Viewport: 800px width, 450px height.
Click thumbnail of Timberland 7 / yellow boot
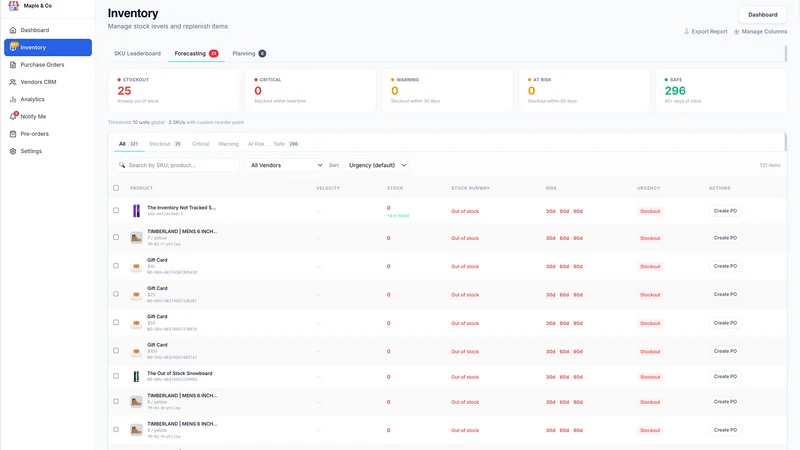click(x=136, y=238)
